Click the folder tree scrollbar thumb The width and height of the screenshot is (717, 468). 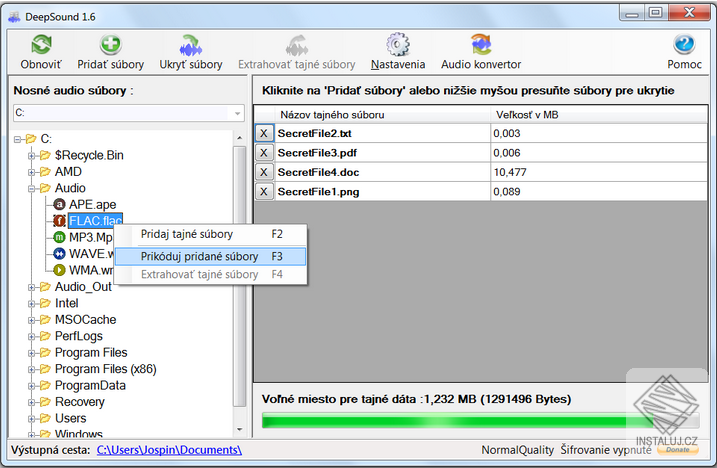click(239, 276)
